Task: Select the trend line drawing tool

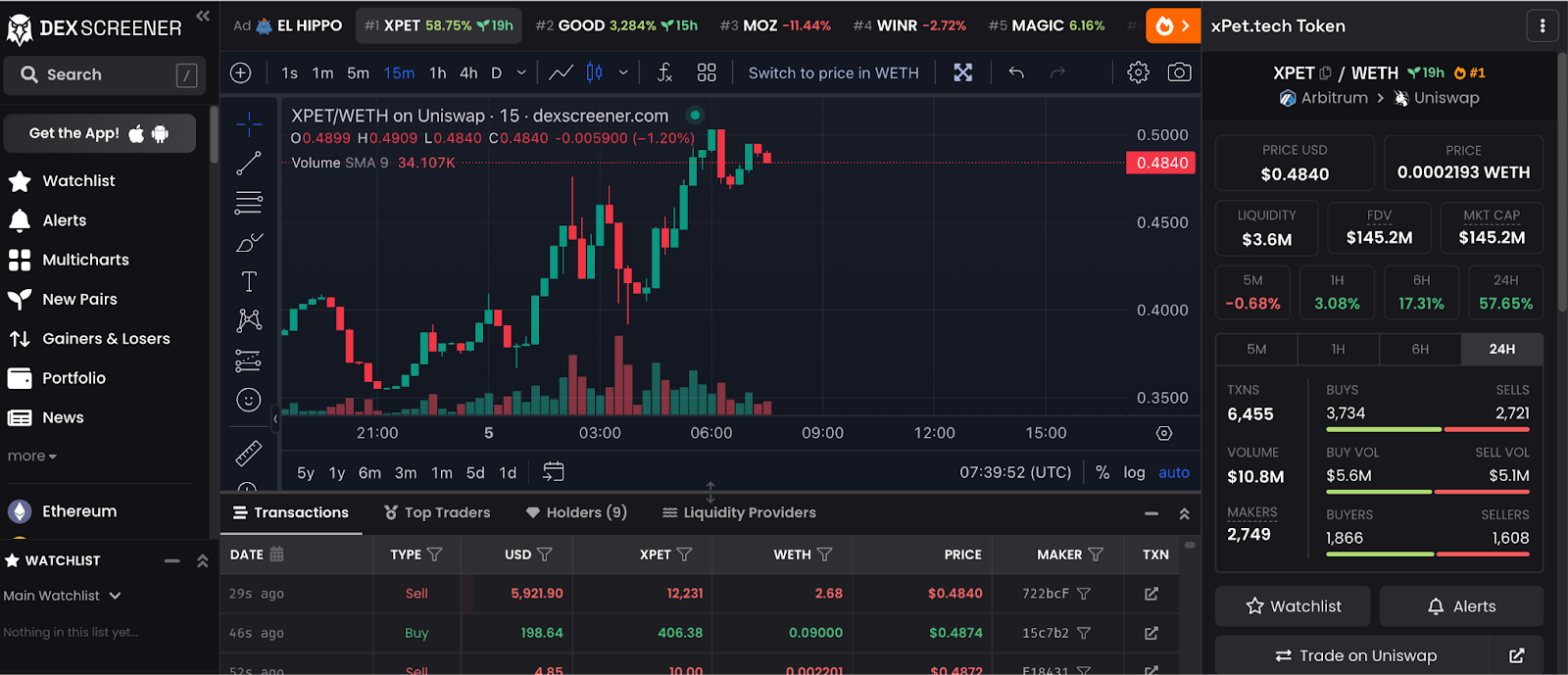Action: coord(249,163)
